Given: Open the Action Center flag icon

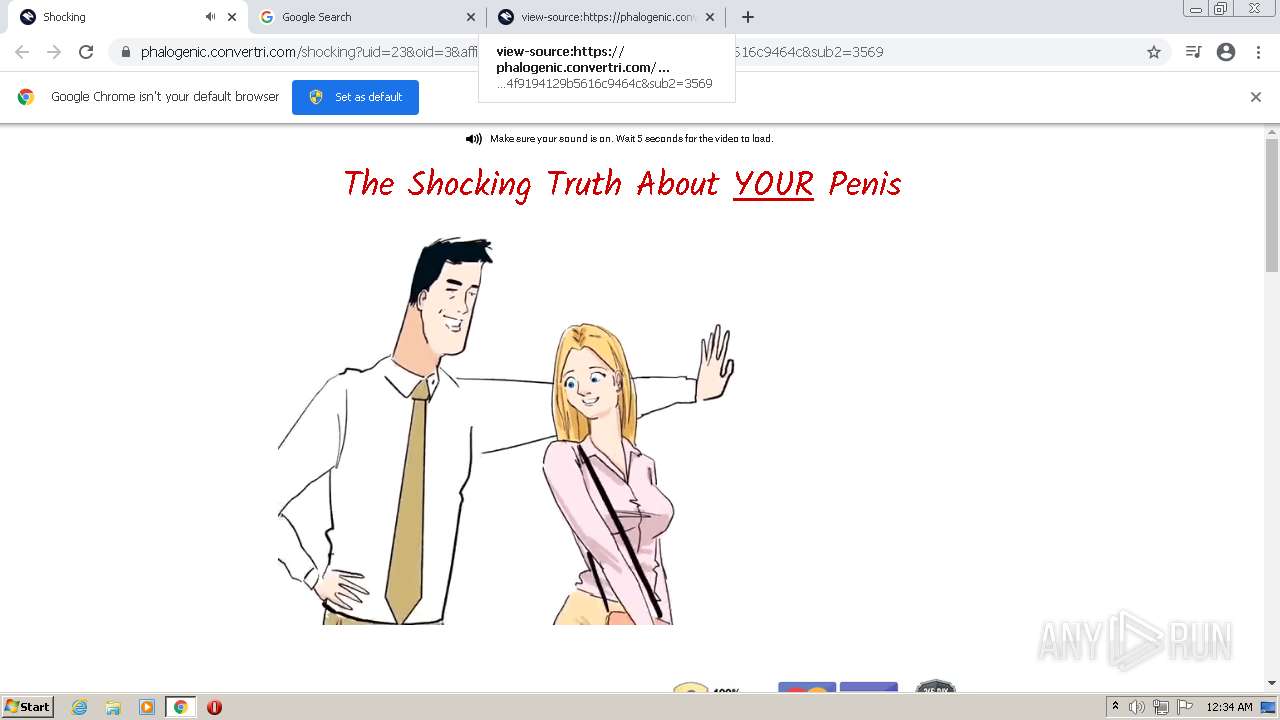Looking at the screenshot, I should pyautogui.click(x=1185, y=707).
